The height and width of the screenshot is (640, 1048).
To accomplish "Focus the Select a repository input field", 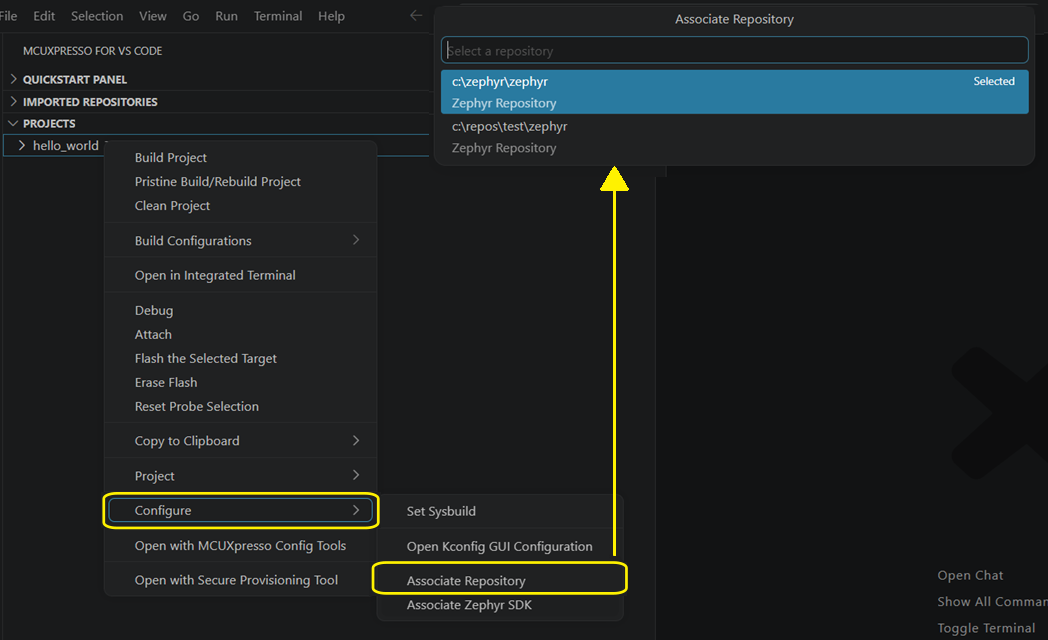I will [x=735, y=51].
